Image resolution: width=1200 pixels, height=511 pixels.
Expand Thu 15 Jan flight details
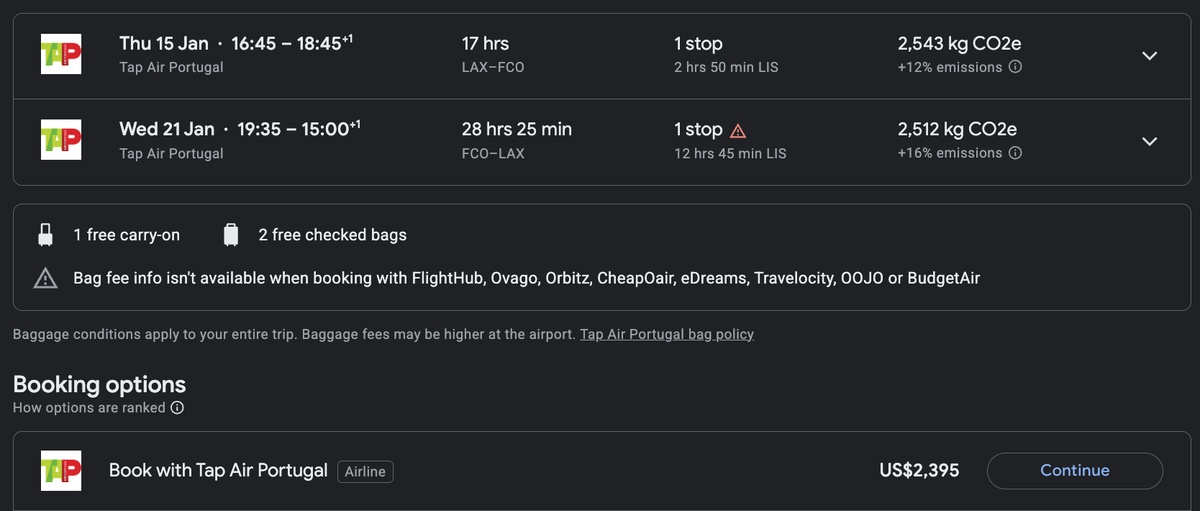pyautogui.click(x=1150, y=56)
